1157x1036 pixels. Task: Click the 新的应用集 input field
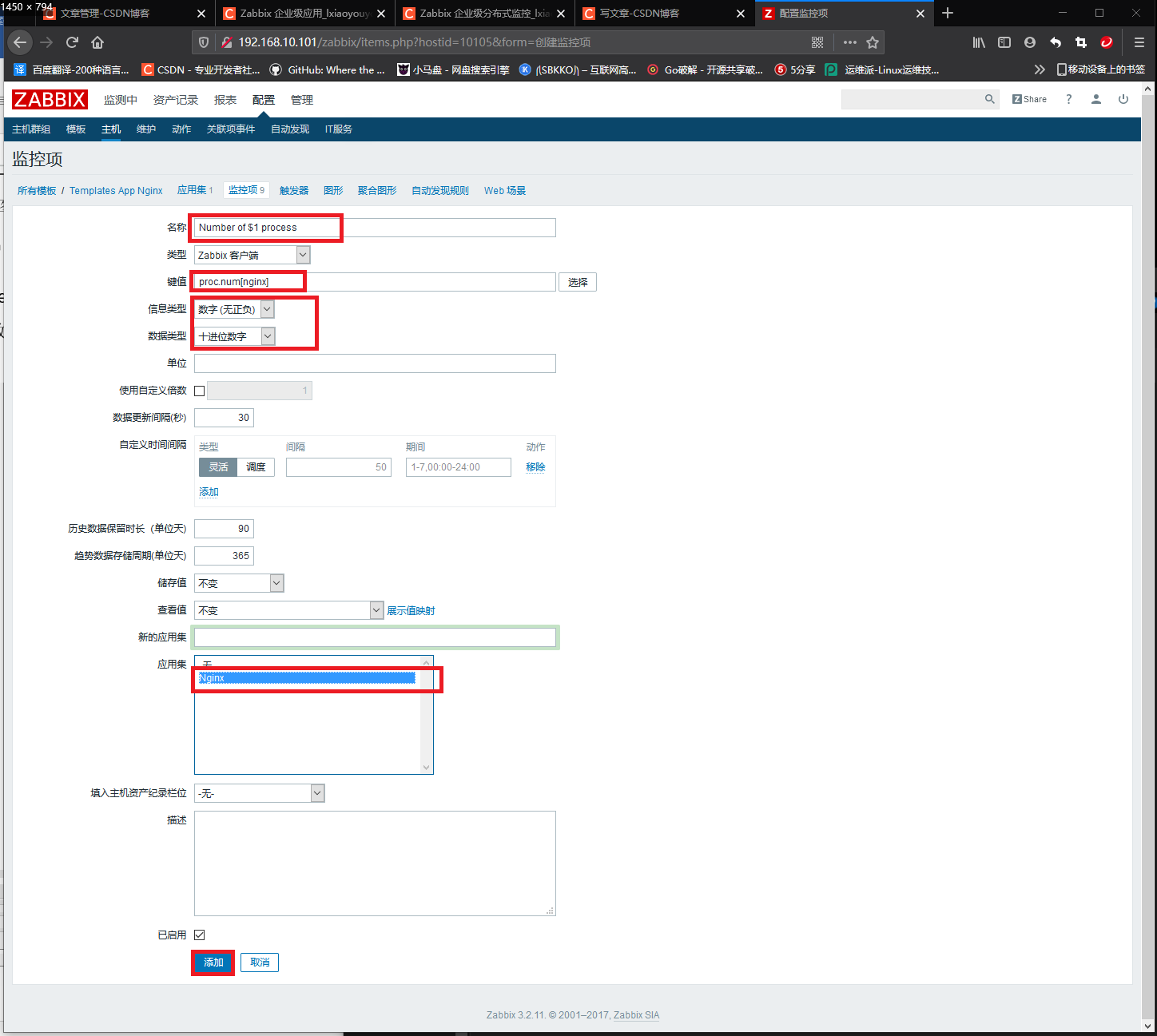pyautogui.click(x=375, y=637)
